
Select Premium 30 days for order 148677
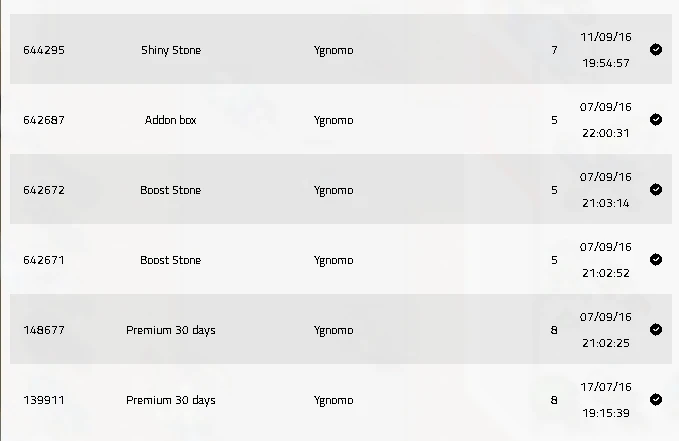pyautogui.click(x=171, y=330)
